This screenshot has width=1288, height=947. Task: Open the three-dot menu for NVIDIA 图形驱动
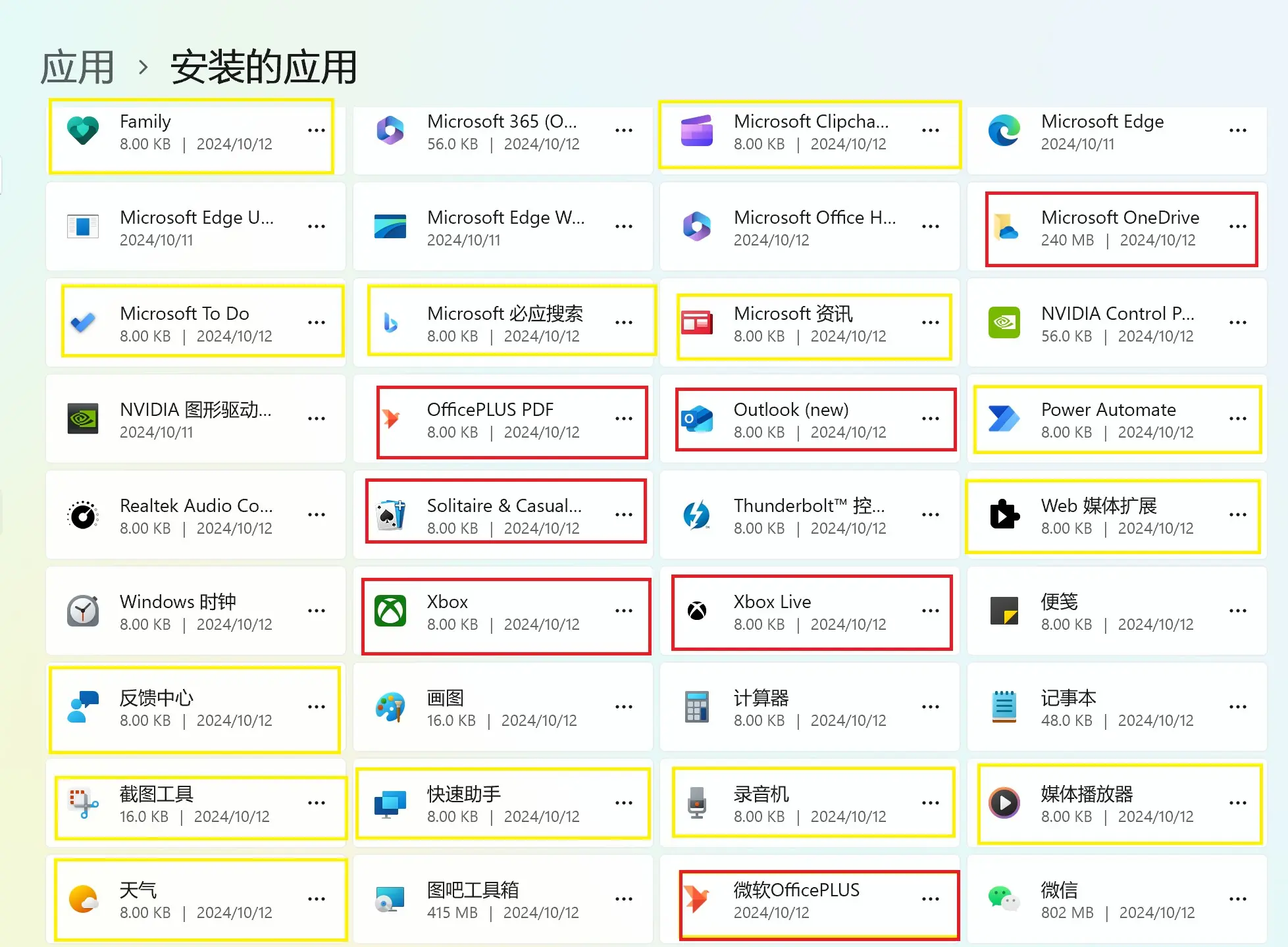(317, 419)
